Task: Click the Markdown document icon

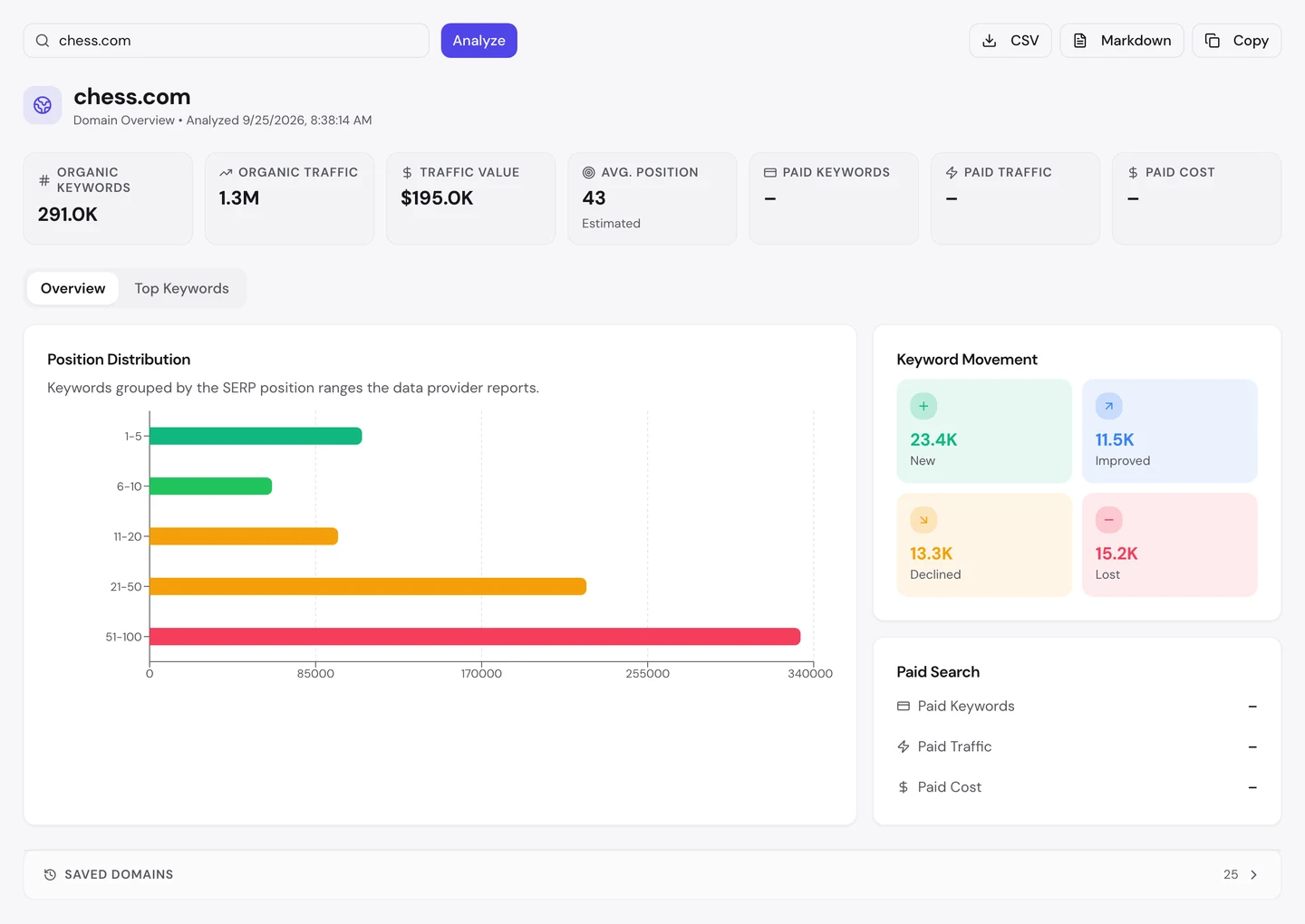Action: pos(1080,41)
